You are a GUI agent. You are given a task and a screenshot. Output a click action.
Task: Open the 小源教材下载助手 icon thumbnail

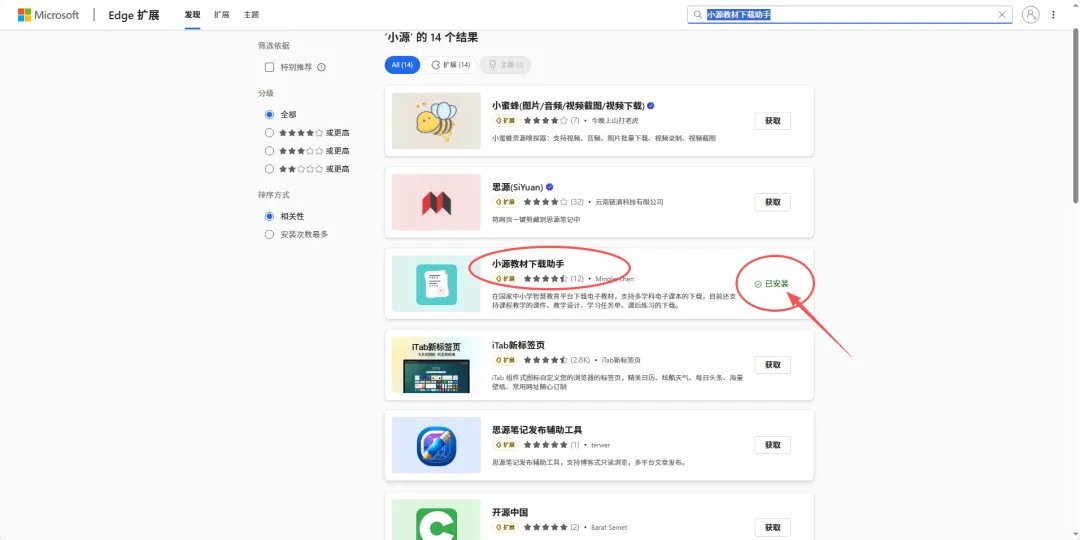(x=436, y=284)
